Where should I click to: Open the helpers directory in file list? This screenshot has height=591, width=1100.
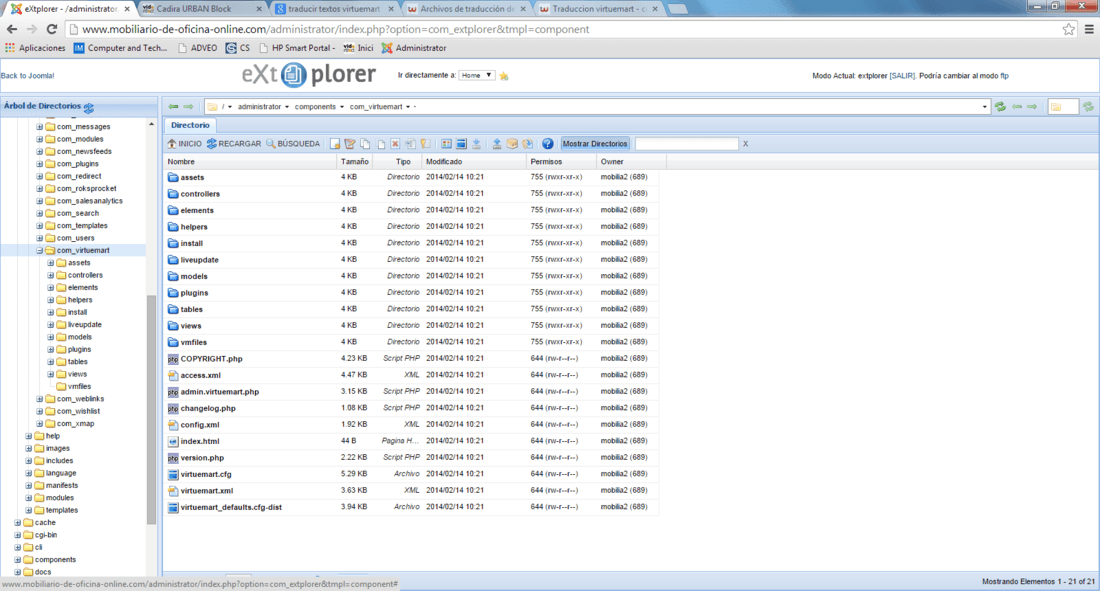(x=194, y=227)
